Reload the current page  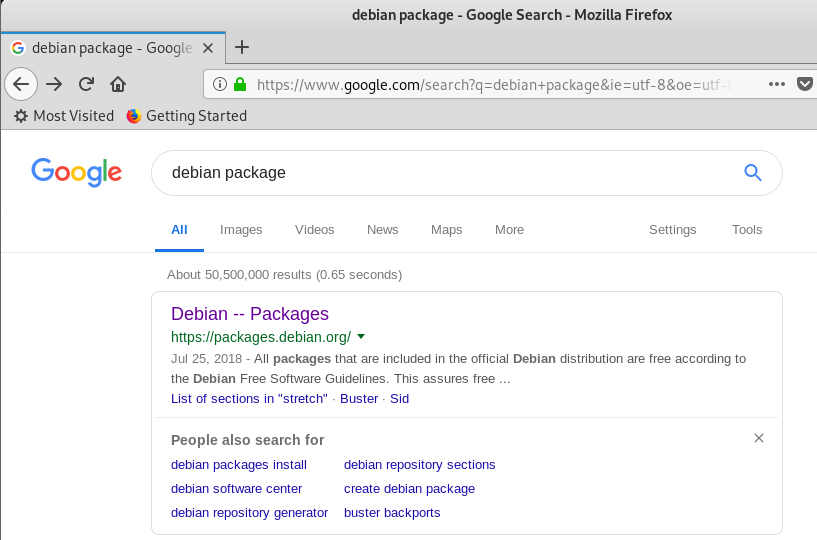point(86,84)
